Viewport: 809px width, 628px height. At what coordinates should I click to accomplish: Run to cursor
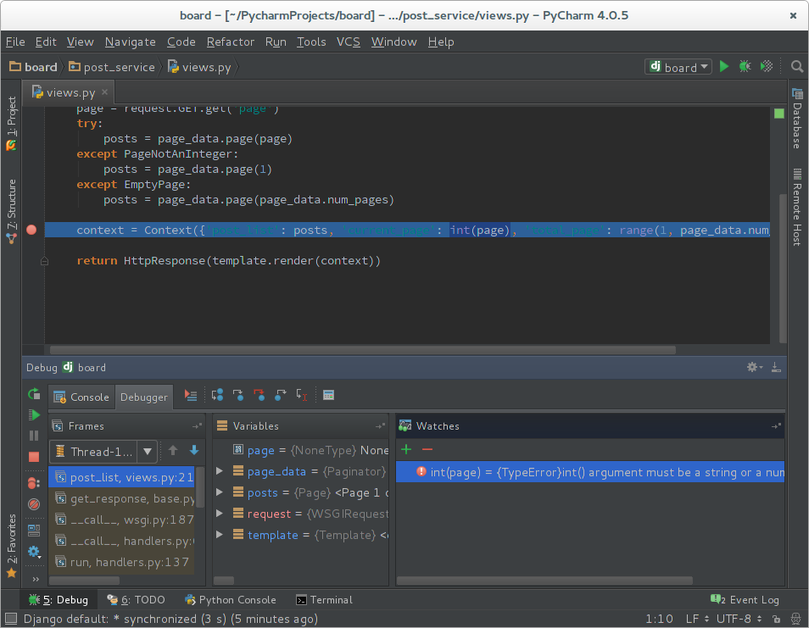tap(301, 395)
